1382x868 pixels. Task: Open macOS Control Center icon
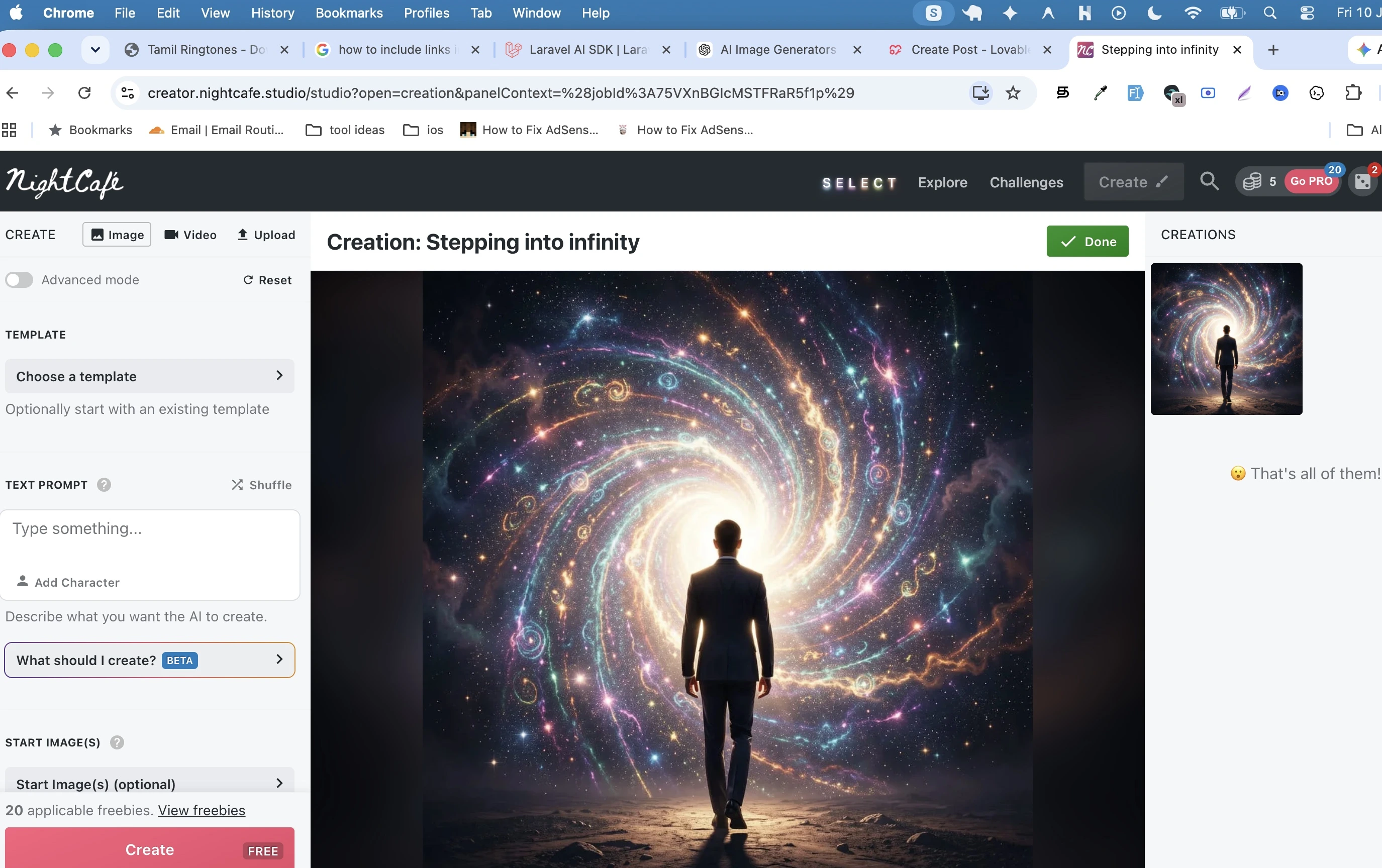click(1307, 13)
